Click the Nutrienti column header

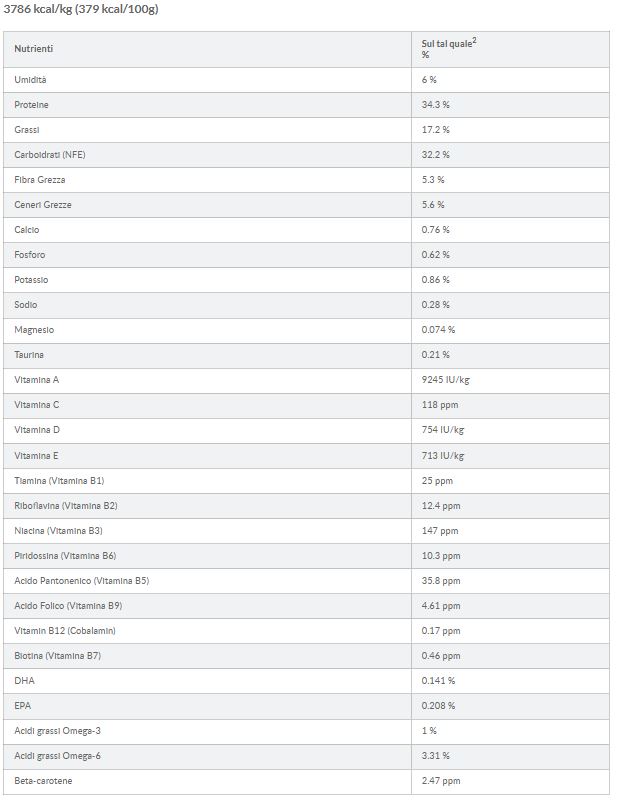tap(34, 48)
